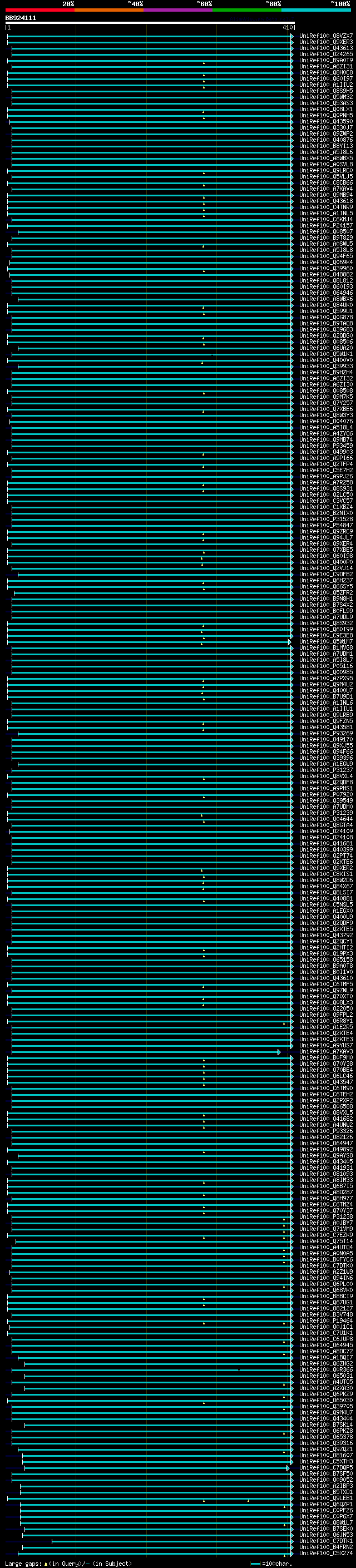
Task: Select the UniRef100_Q41681 entry
Action: 326,843
